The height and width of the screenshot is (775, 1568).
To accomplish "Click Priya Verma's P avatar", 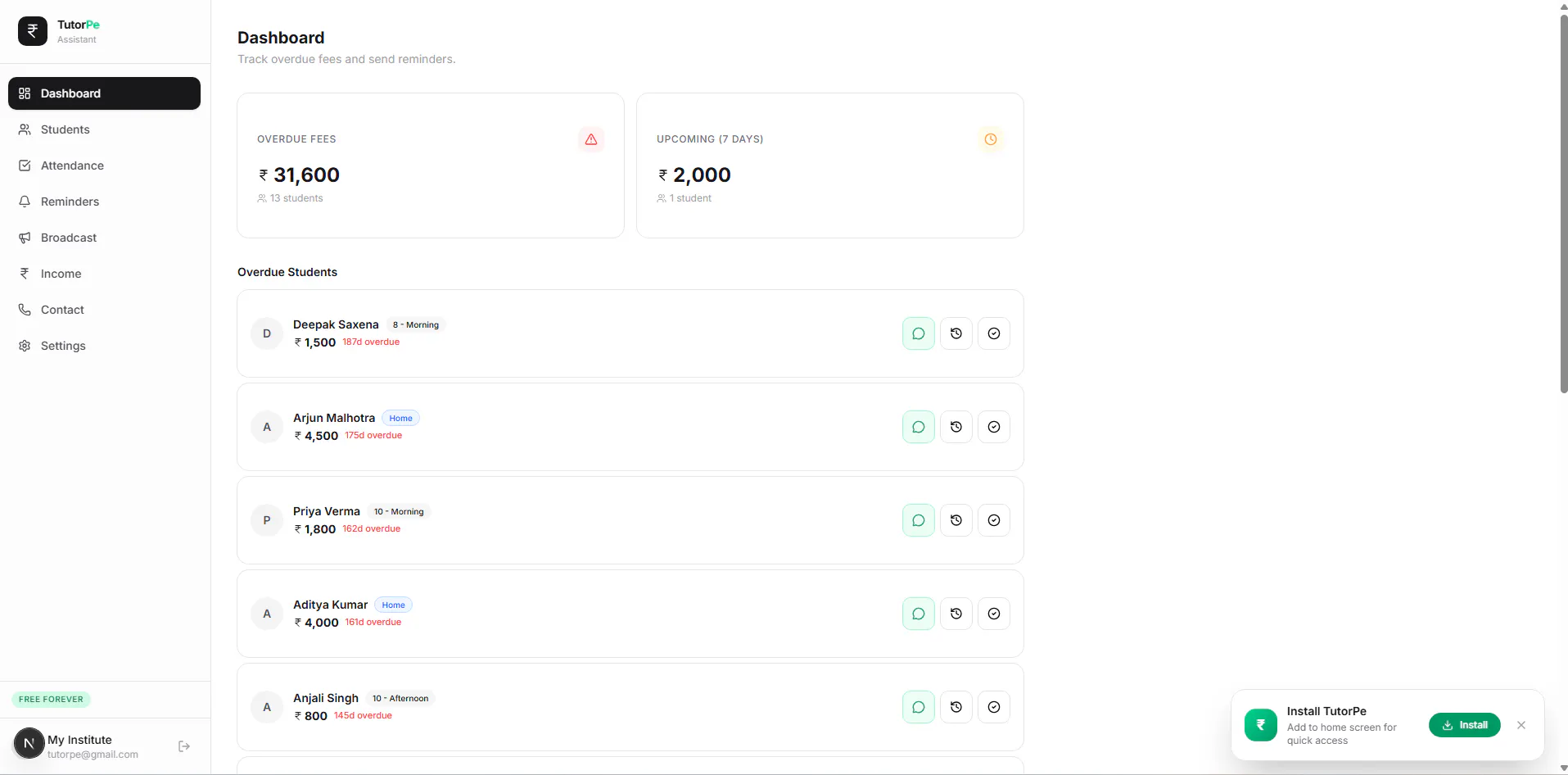I will tap(267, 520).
